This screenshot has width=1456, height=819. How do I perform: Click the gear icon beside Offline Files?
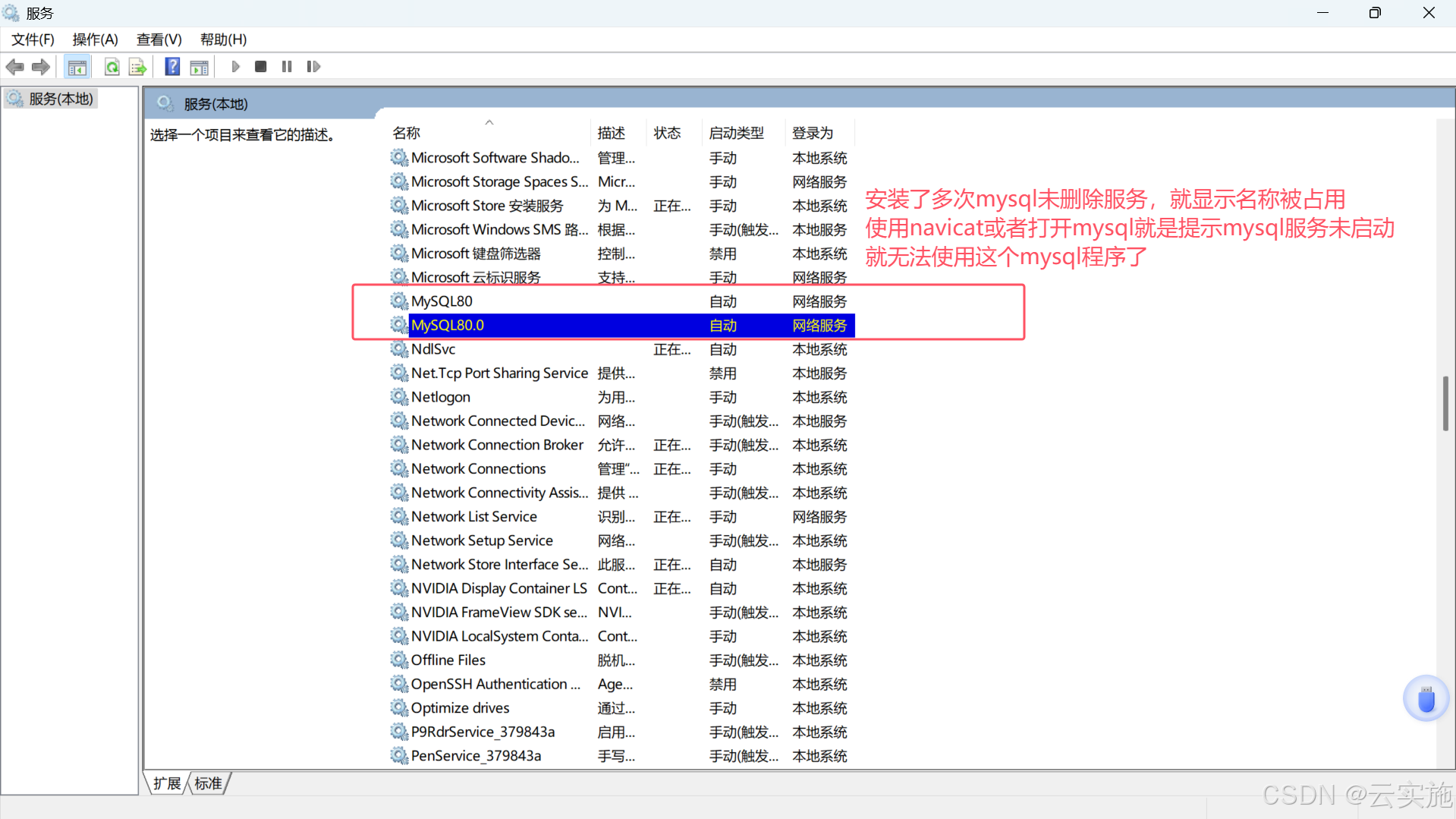(399, 660)
